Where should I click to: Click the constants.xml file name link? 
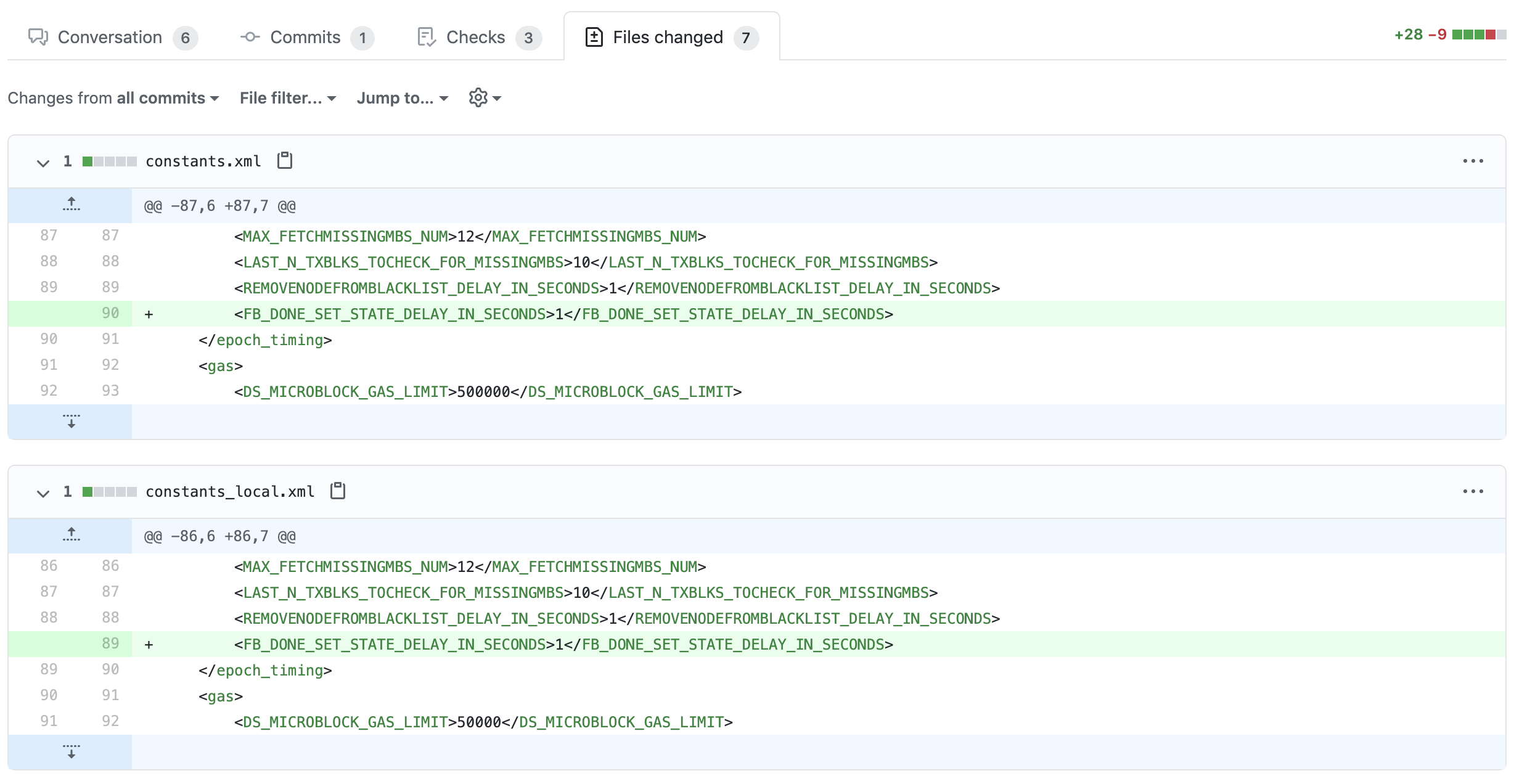(x=203, y=161)
